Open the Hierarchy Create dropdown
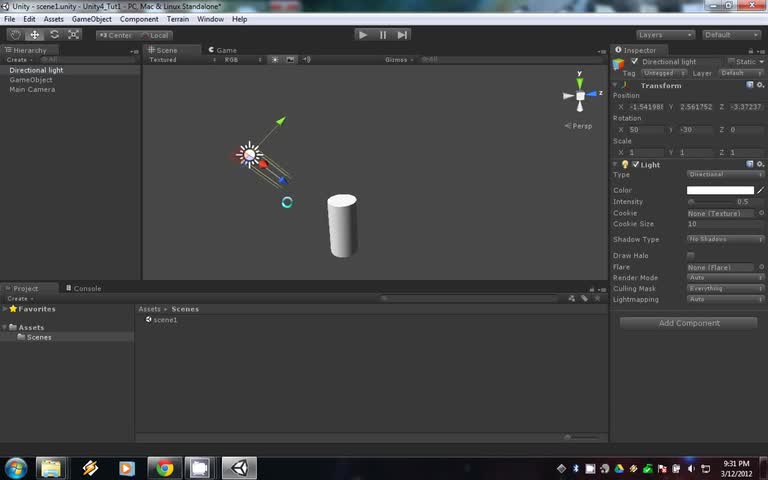 (19, 60)
